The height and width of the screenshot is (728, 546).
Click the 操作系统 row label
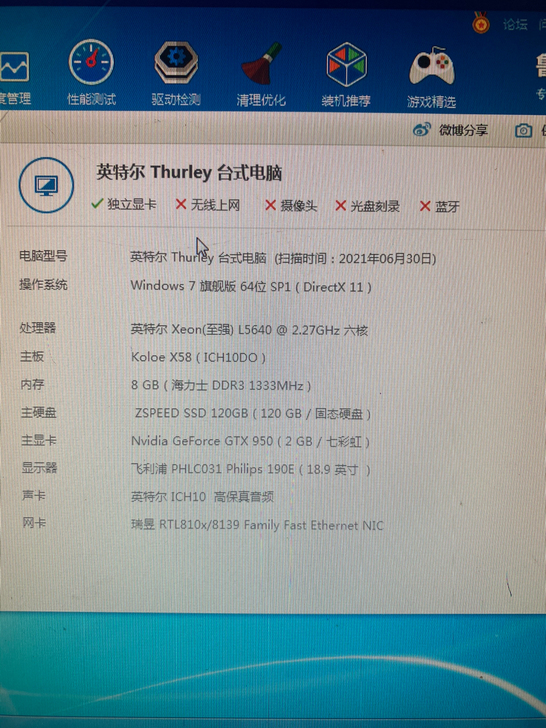[43, 284]
